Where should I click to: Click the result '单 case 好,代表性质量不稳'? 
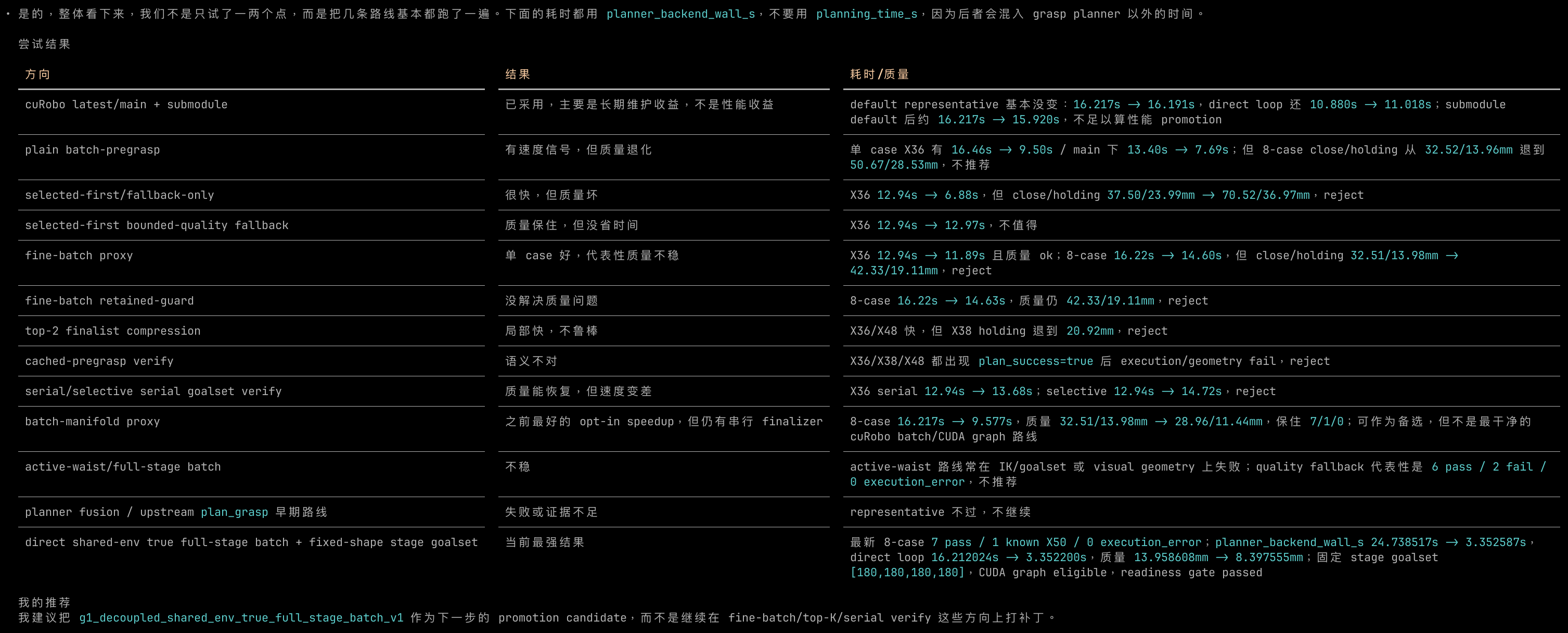click(592, 255)
